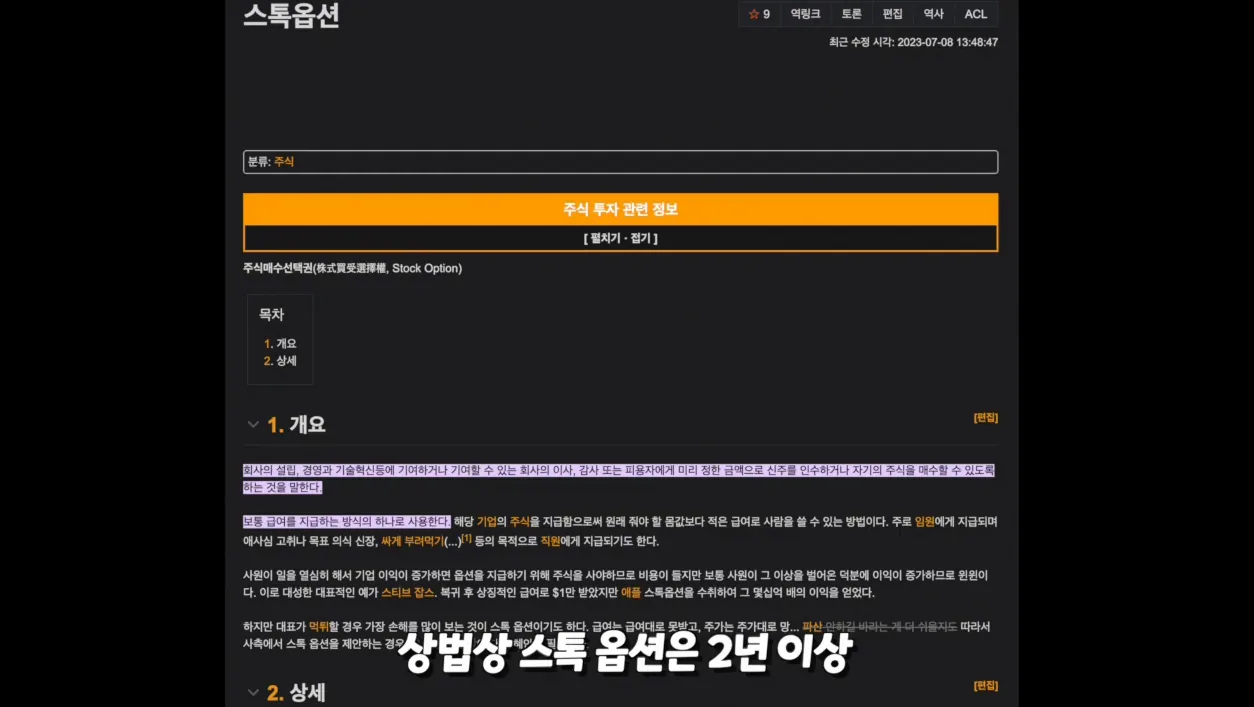
Task: Follow the 주식 category link
Action: coord(284,161)
